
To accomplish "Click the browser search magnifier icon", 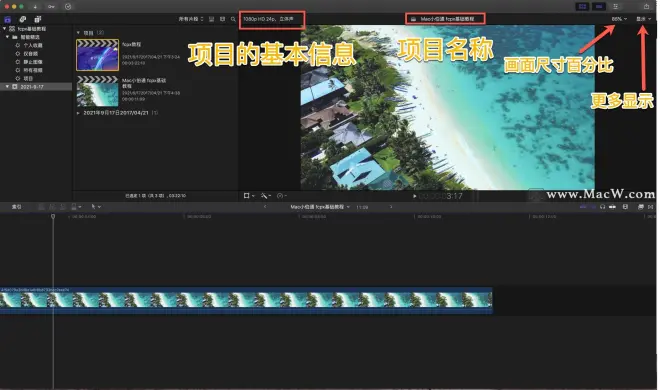I will (x=233, y=19).
